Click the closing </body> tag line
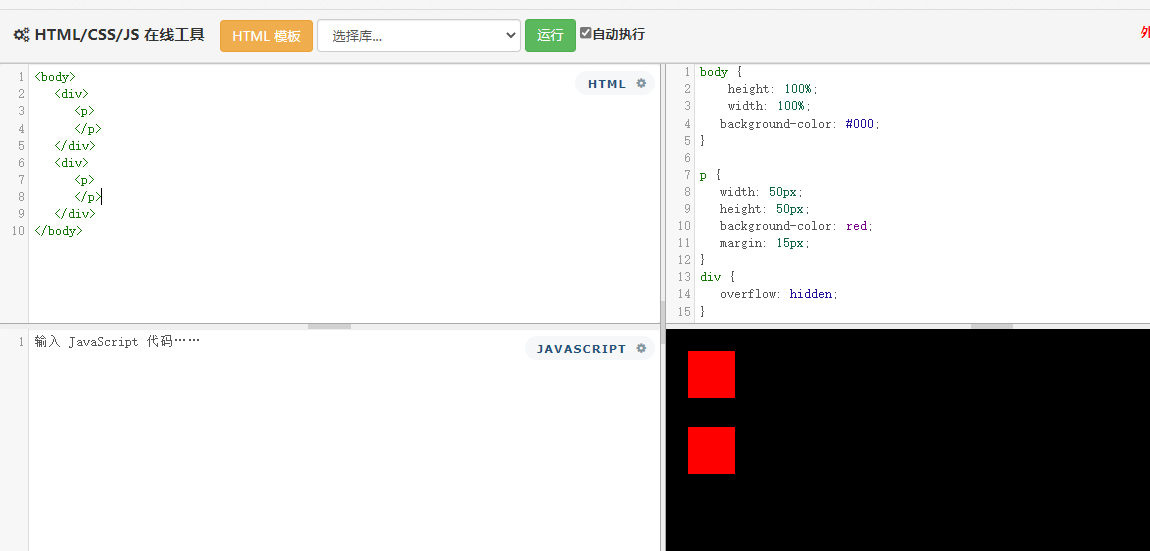This screenshot has width=1150, height=551. [x=58, y=230]
